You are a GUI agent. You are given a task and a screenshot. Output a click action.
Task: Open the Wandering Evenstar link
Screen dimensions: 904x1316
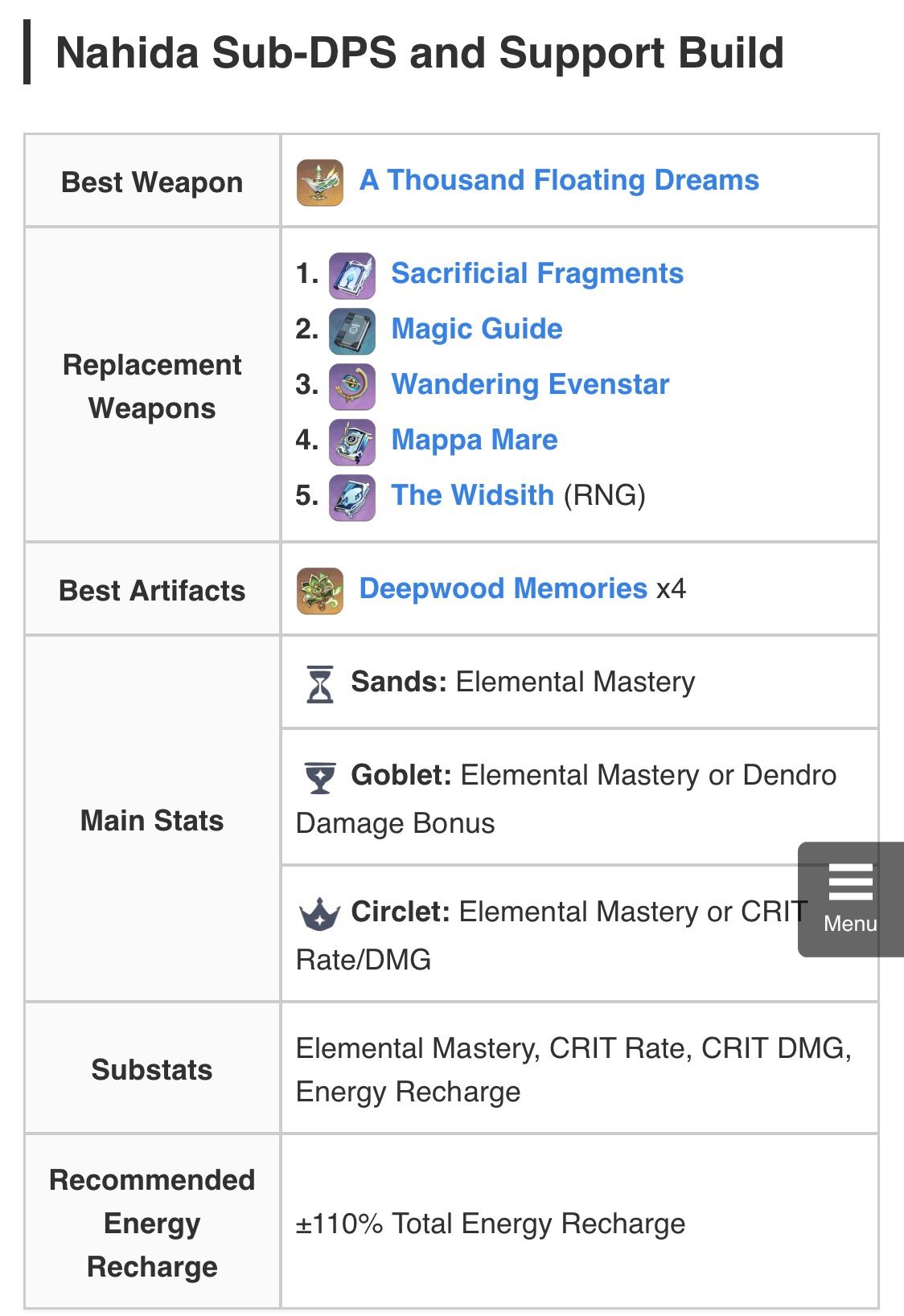point(530,383)
